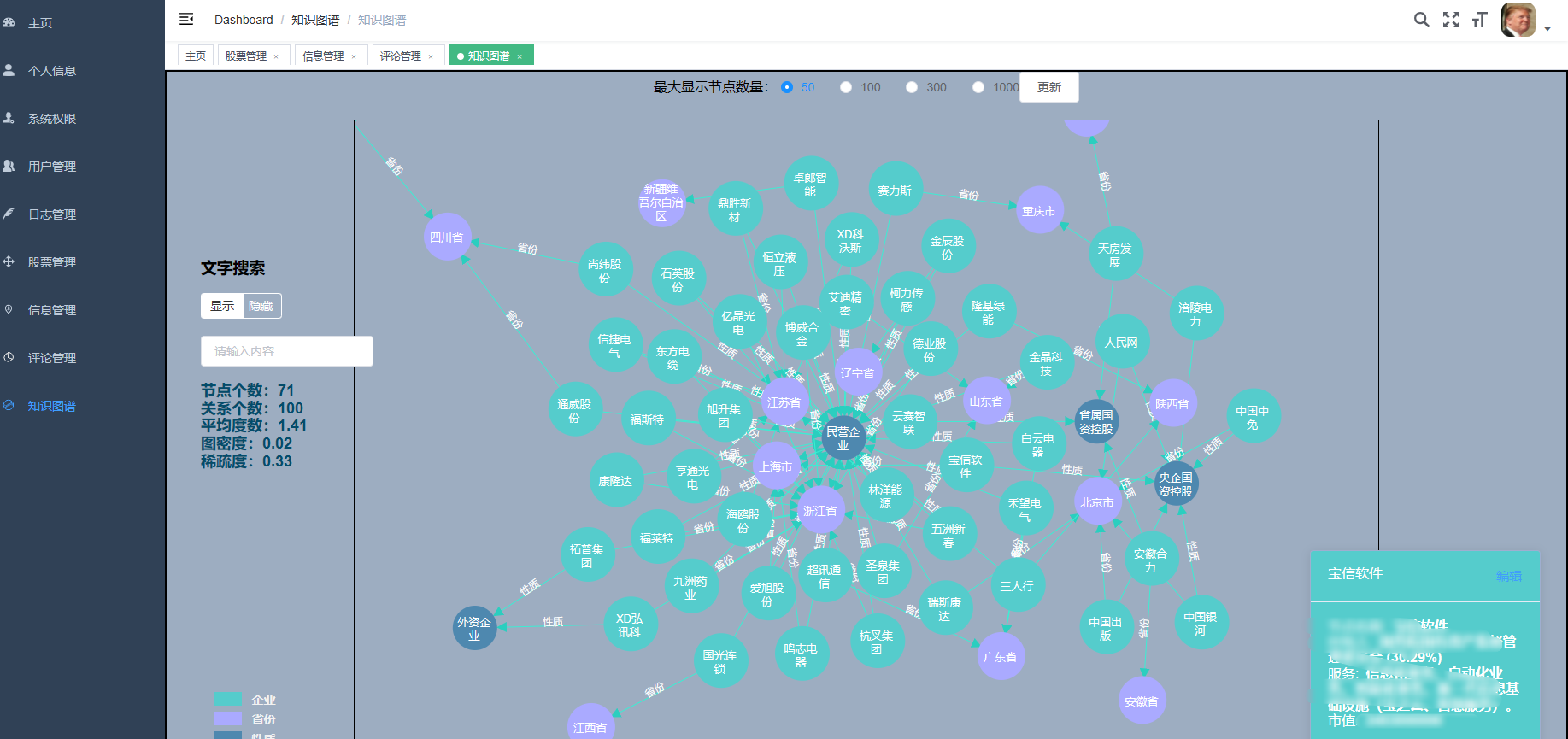Select the 300 nodes radio button
This screenshot has width=1568, height=739.
[912, 87]
